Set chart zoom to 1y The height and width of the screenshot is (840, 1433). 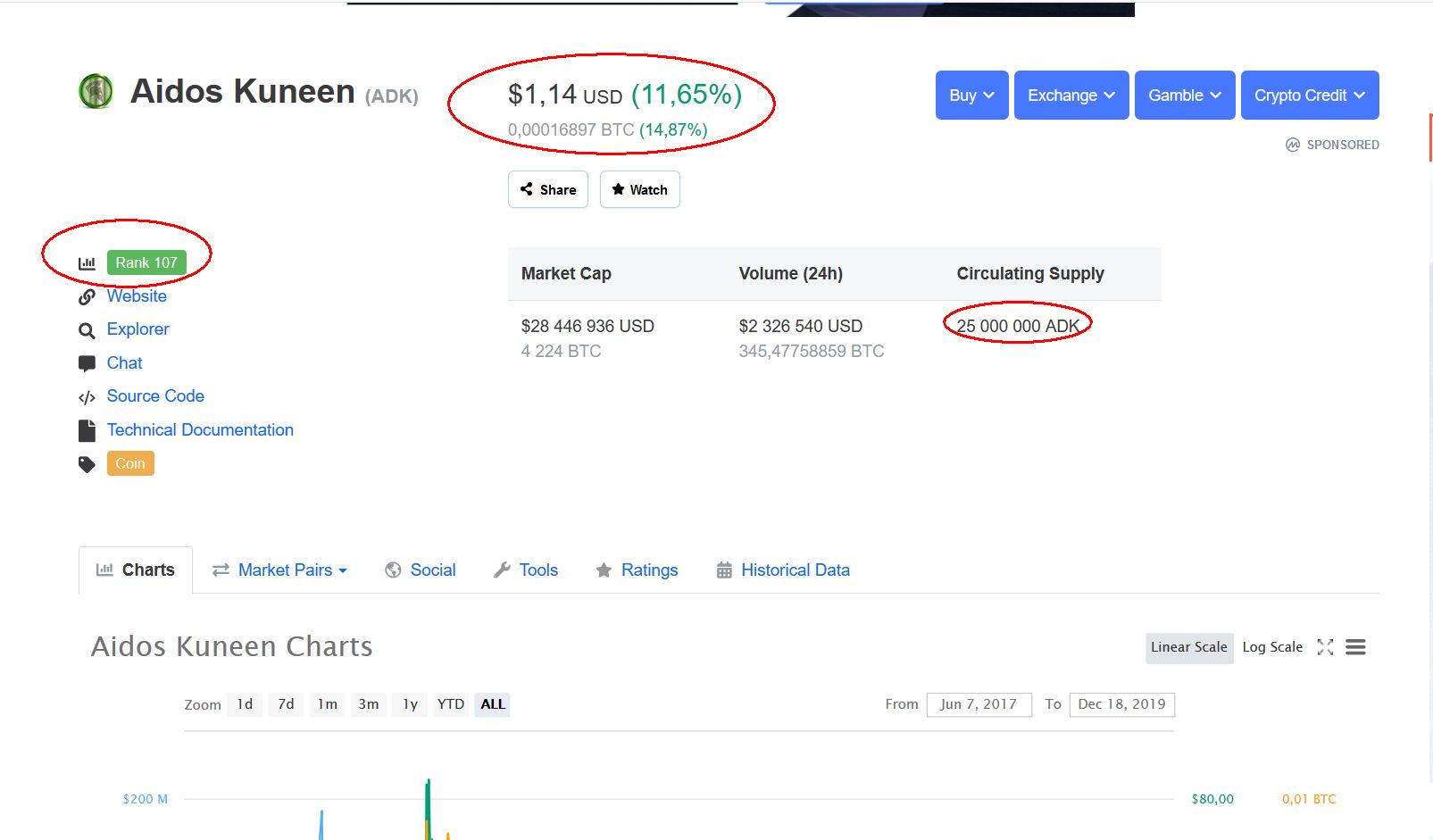[410, 704]
